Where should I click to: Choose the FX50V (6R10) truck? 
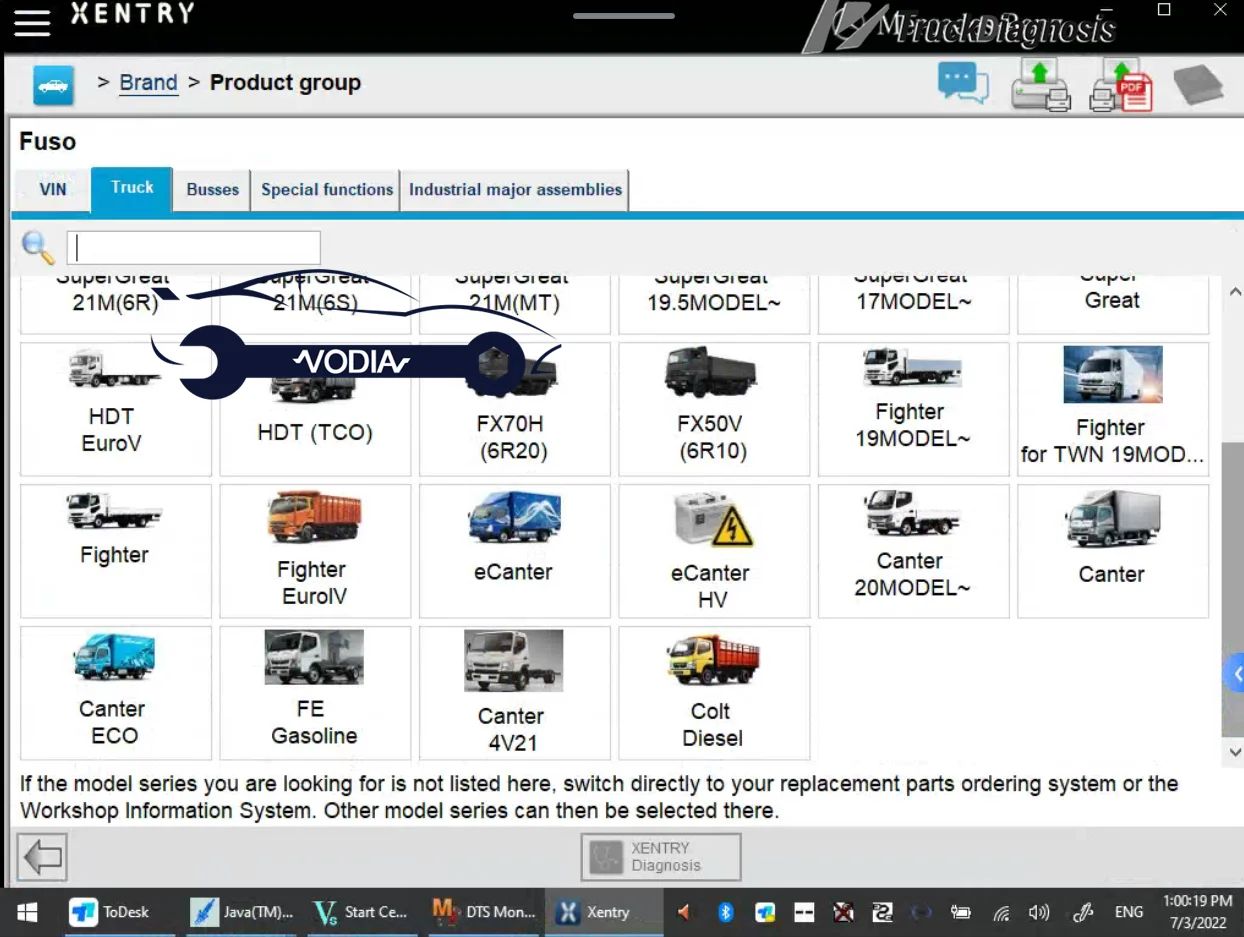click(x=714, y=409)
